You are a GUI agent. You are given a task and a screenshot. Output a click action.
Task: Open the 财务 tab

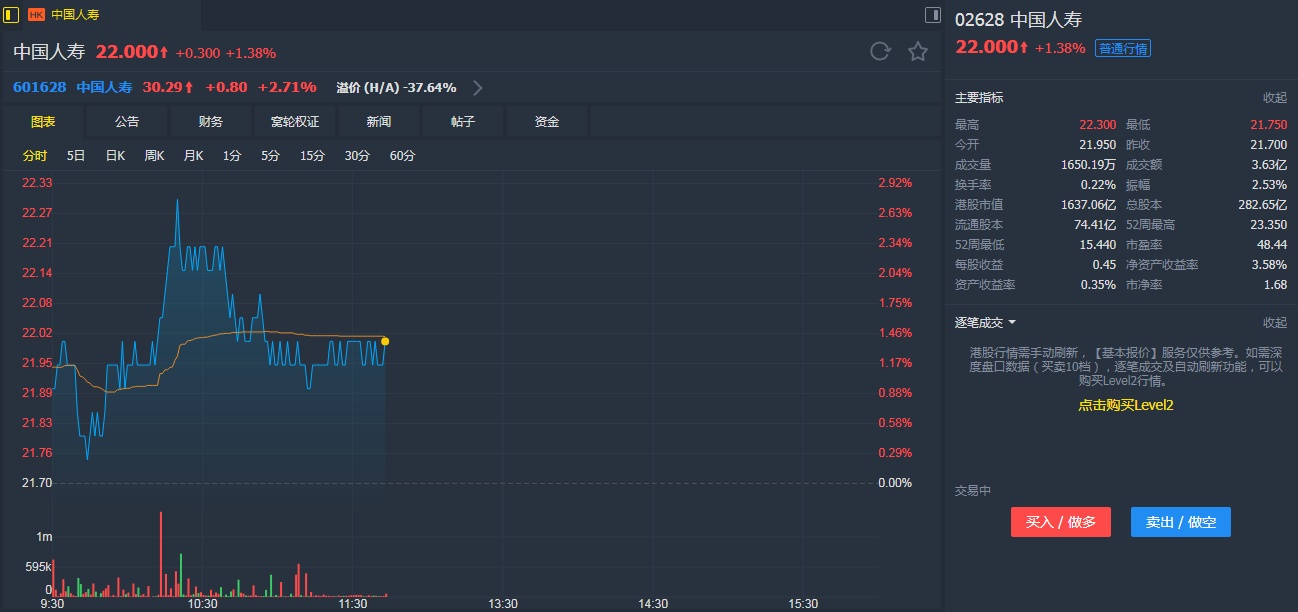(211, 122)
